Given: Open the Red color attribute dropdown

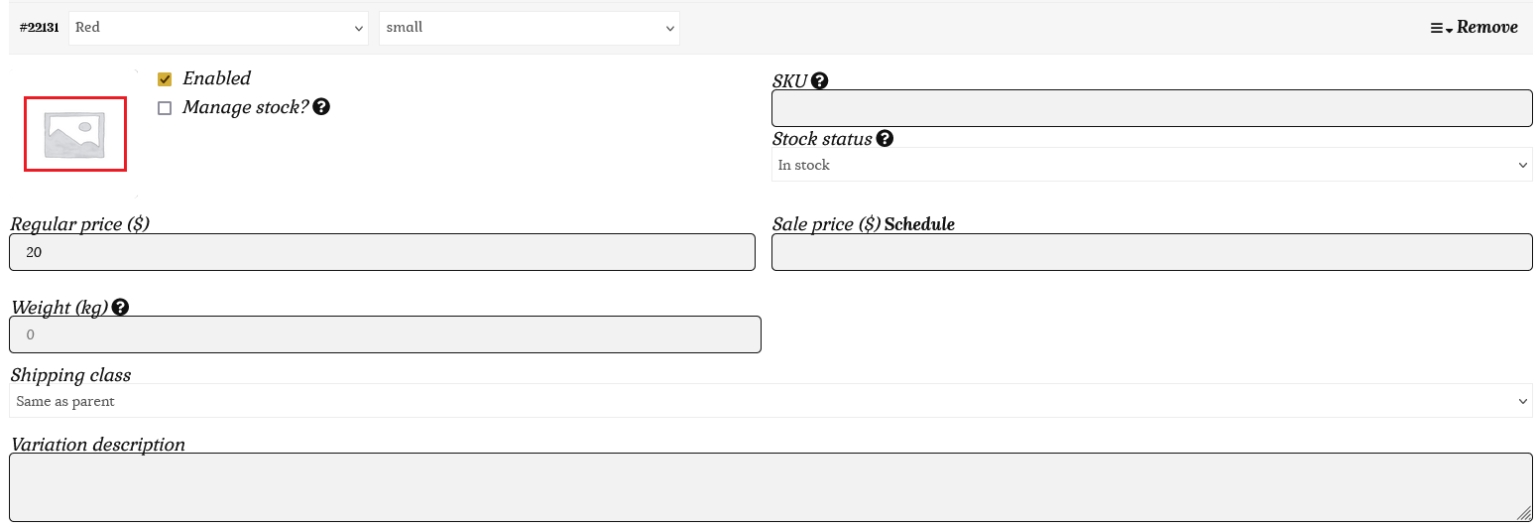Looking at the screenshot, I should coord(220,28).
